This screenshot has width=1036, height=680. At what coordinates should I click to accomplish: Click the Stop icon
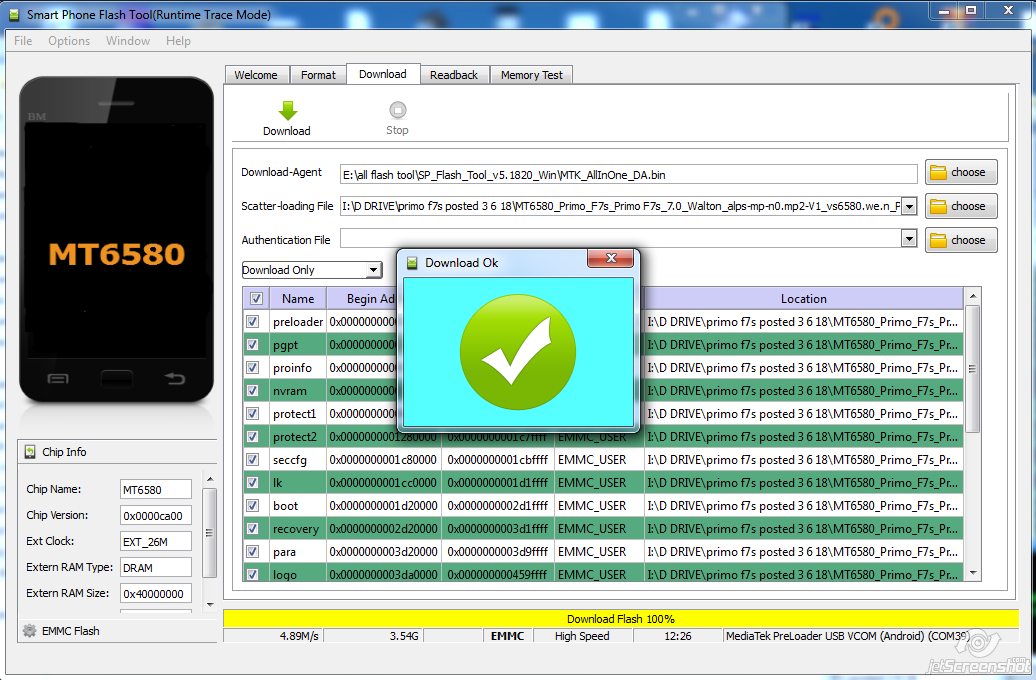pyautogui.click(x=397, y=108)
